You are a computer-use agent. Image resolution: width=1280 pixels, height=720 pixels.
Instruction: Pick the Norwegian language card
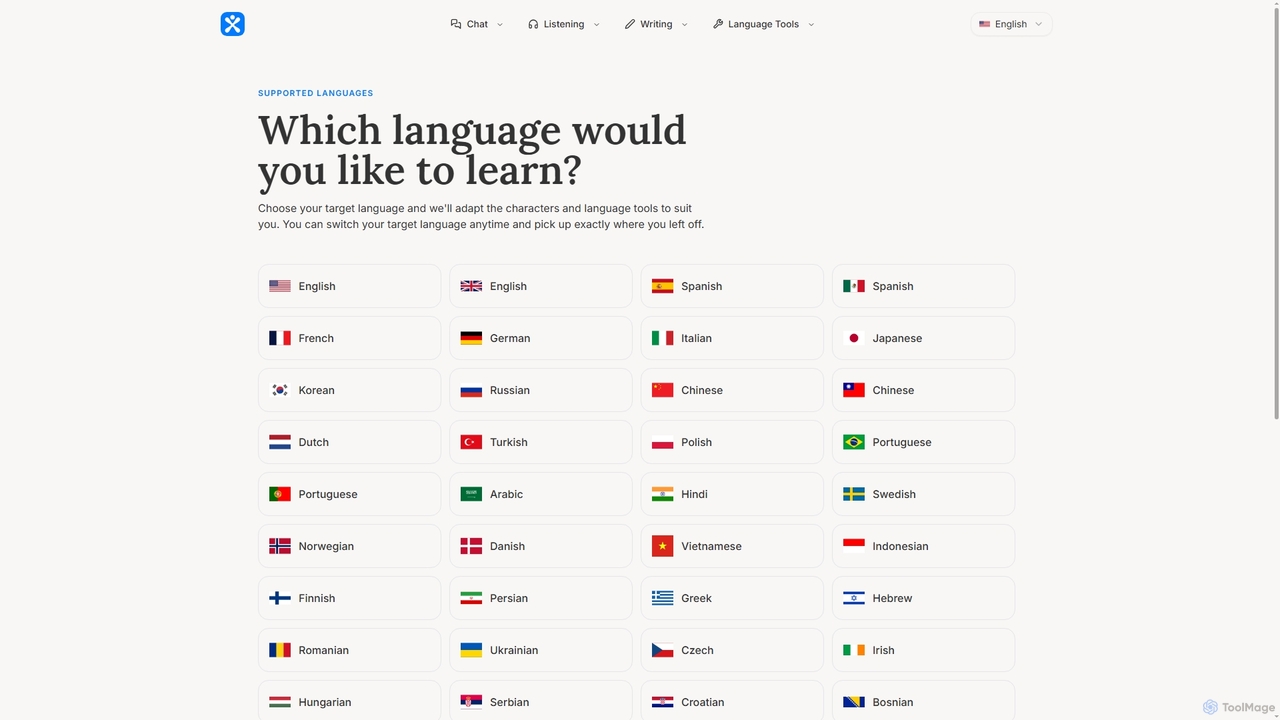pyautogui.click(x=349, y=546)
